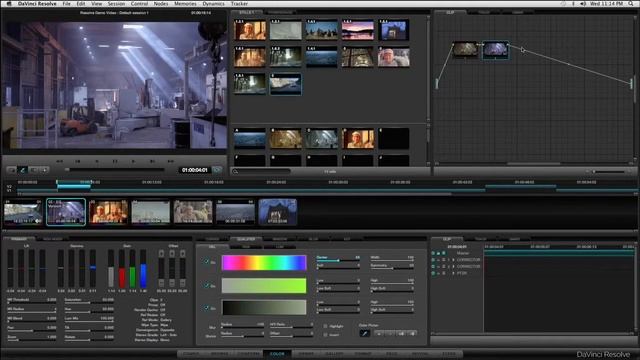Click the Color Picker eyedropper icon
The width and height of the screenshot is (640, 360).
point(364,333)
